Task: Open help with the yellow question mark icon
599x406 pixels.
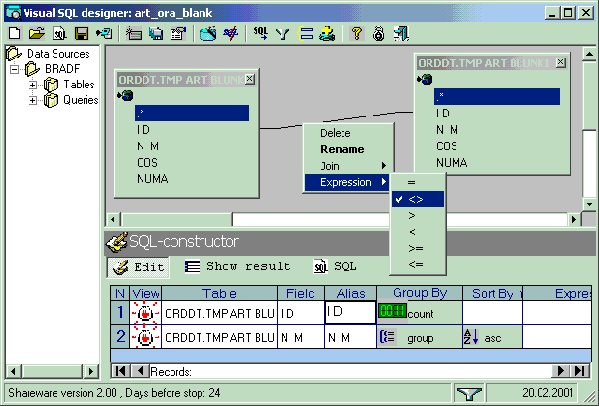Action: [357, 34]
